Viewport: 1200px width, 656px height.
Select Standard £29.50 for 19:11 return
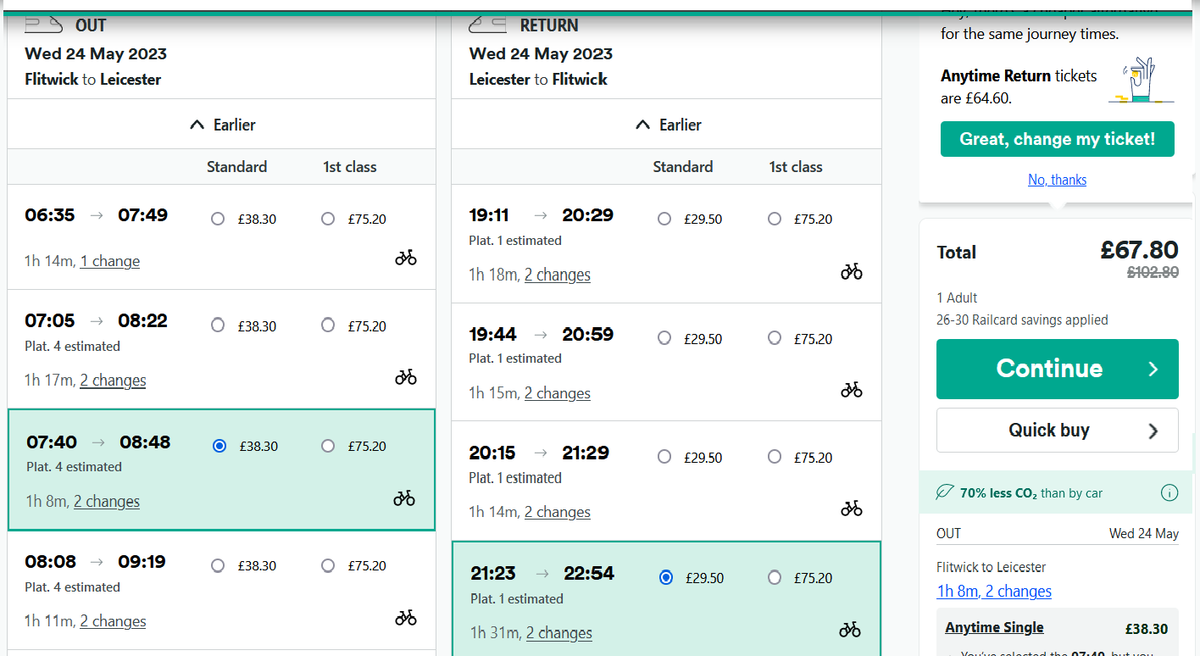[665, 219]
